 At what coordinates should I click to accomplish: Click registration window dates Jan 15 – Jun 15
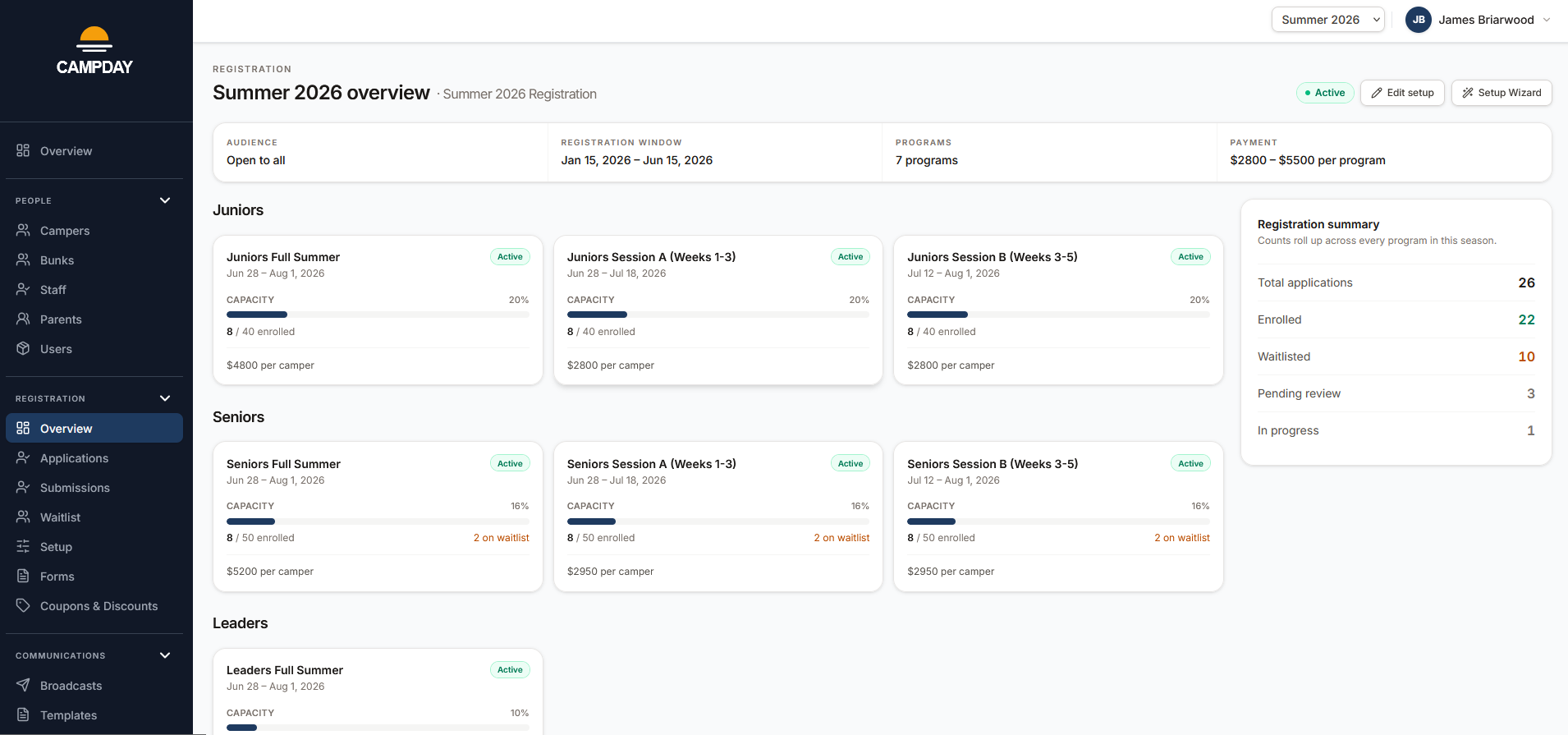pyautogui.click(x=636, y=160)
